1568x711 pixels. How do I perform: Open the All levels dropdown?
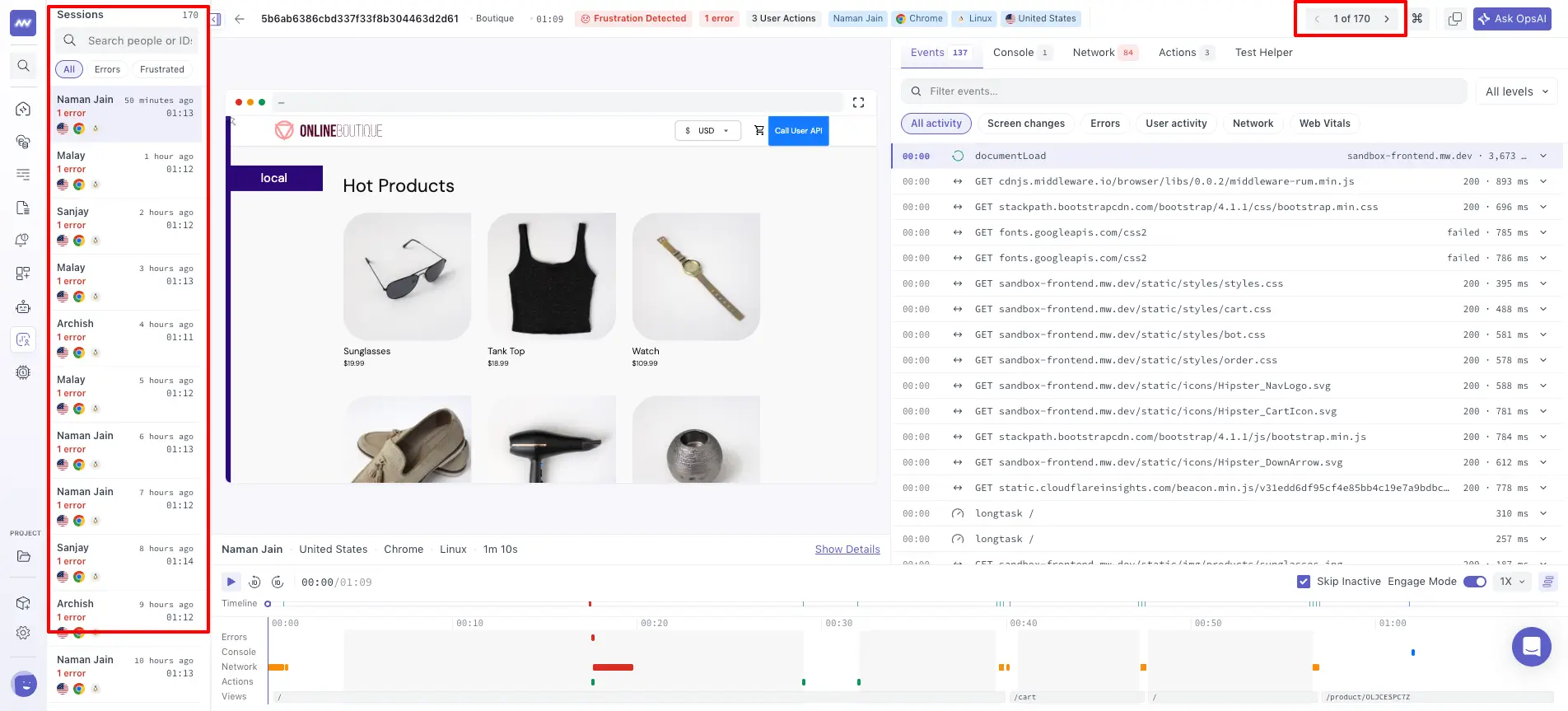pos(1516,91)
